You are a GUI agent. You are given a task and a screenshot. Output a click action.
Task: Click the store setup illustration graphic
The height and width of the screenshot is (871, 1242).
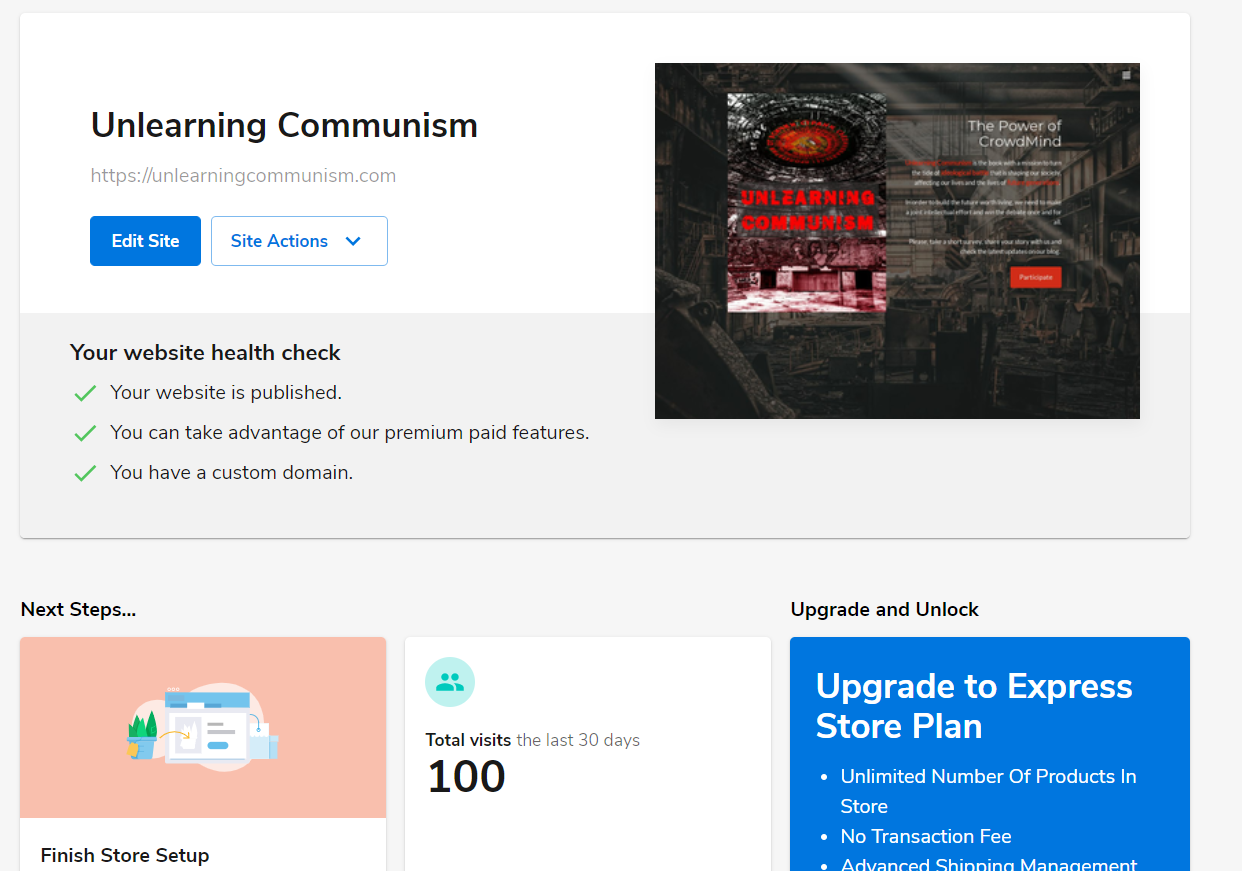pyautogui.click(x=202, y=727)
